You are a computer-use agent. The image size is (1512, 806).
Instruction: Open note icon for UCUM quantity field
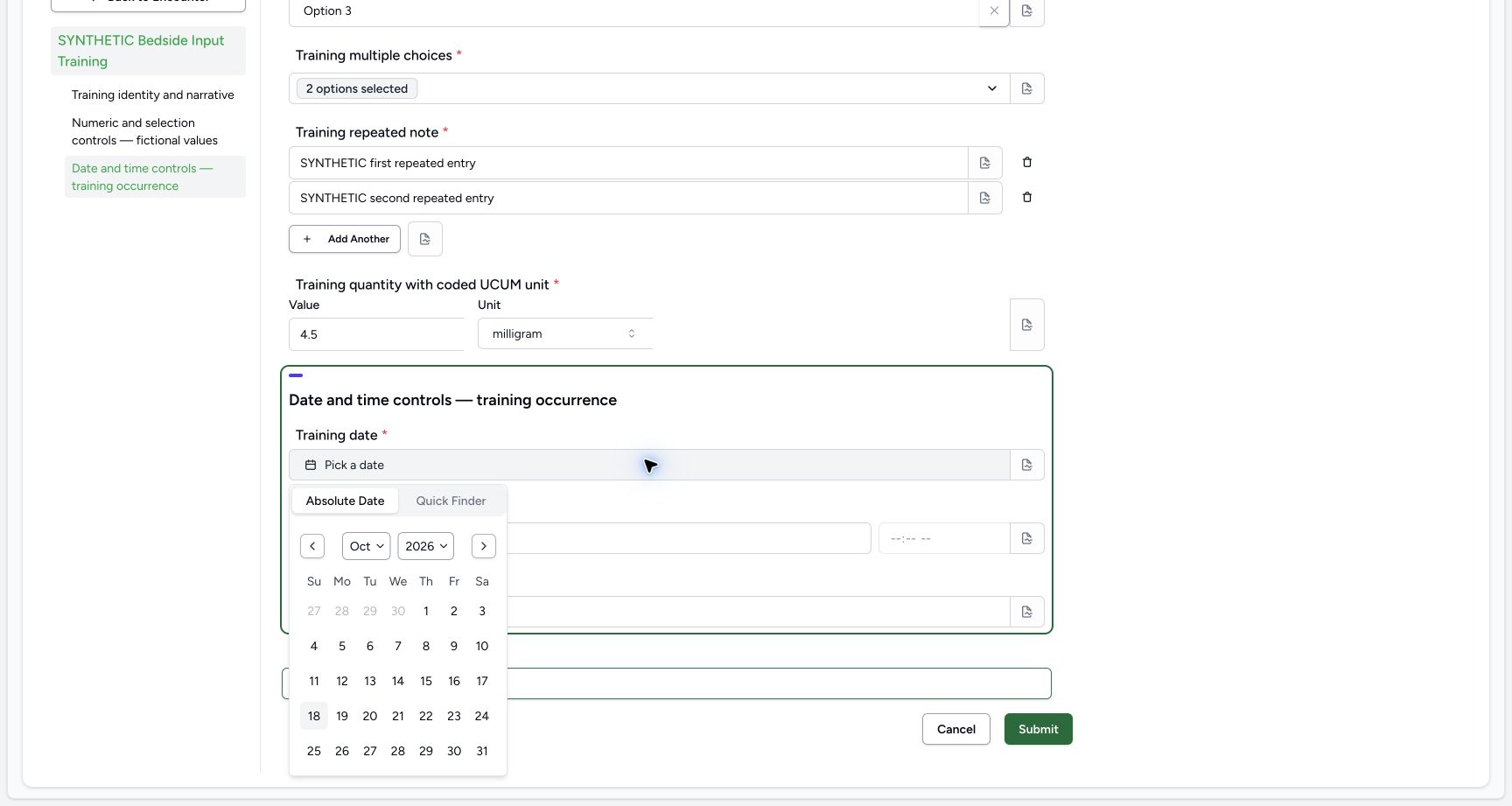[1027, 325]
